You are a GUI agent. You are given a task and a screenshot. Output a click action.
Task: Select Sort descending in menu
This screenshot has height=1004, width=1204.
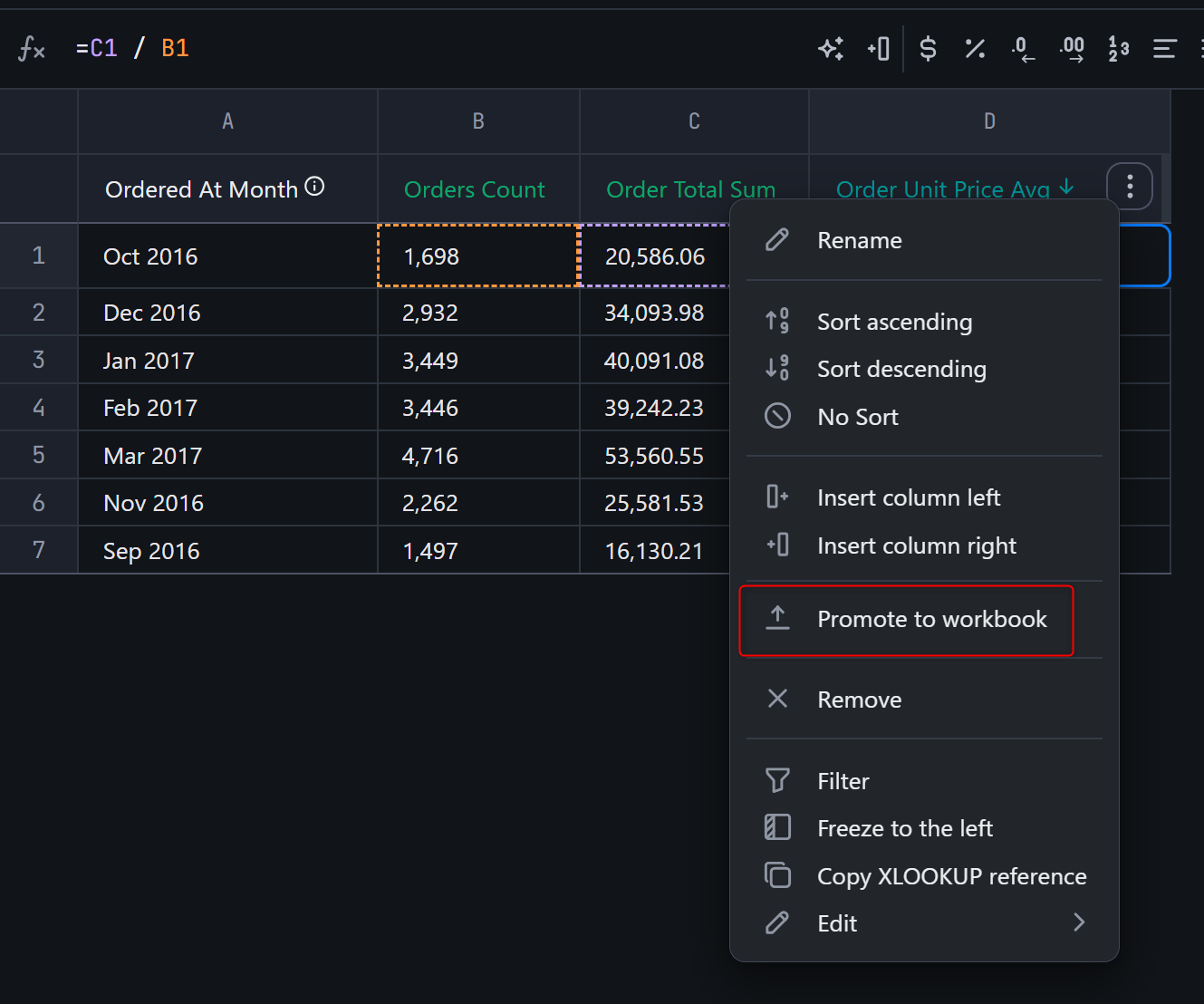point(901,369)
